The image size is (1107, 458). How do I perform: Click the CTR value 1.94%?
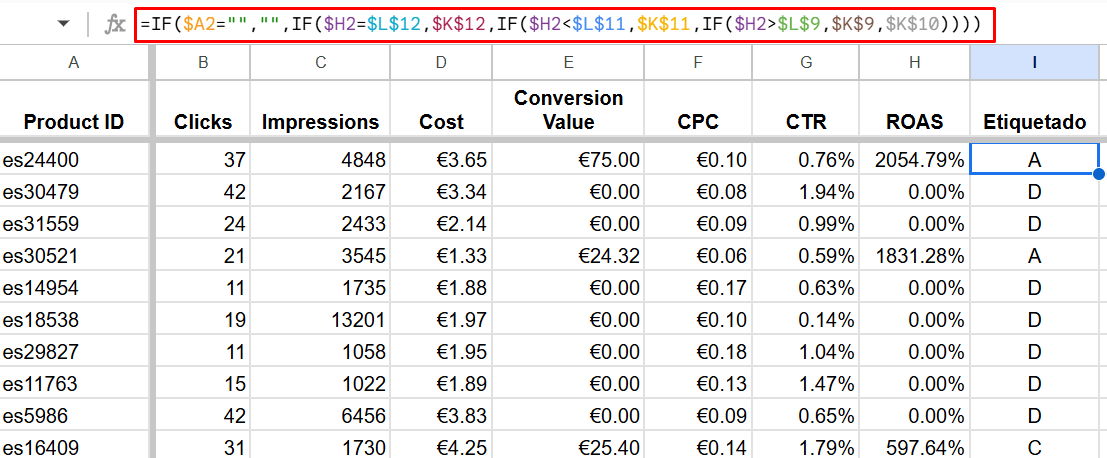point(806,192)
